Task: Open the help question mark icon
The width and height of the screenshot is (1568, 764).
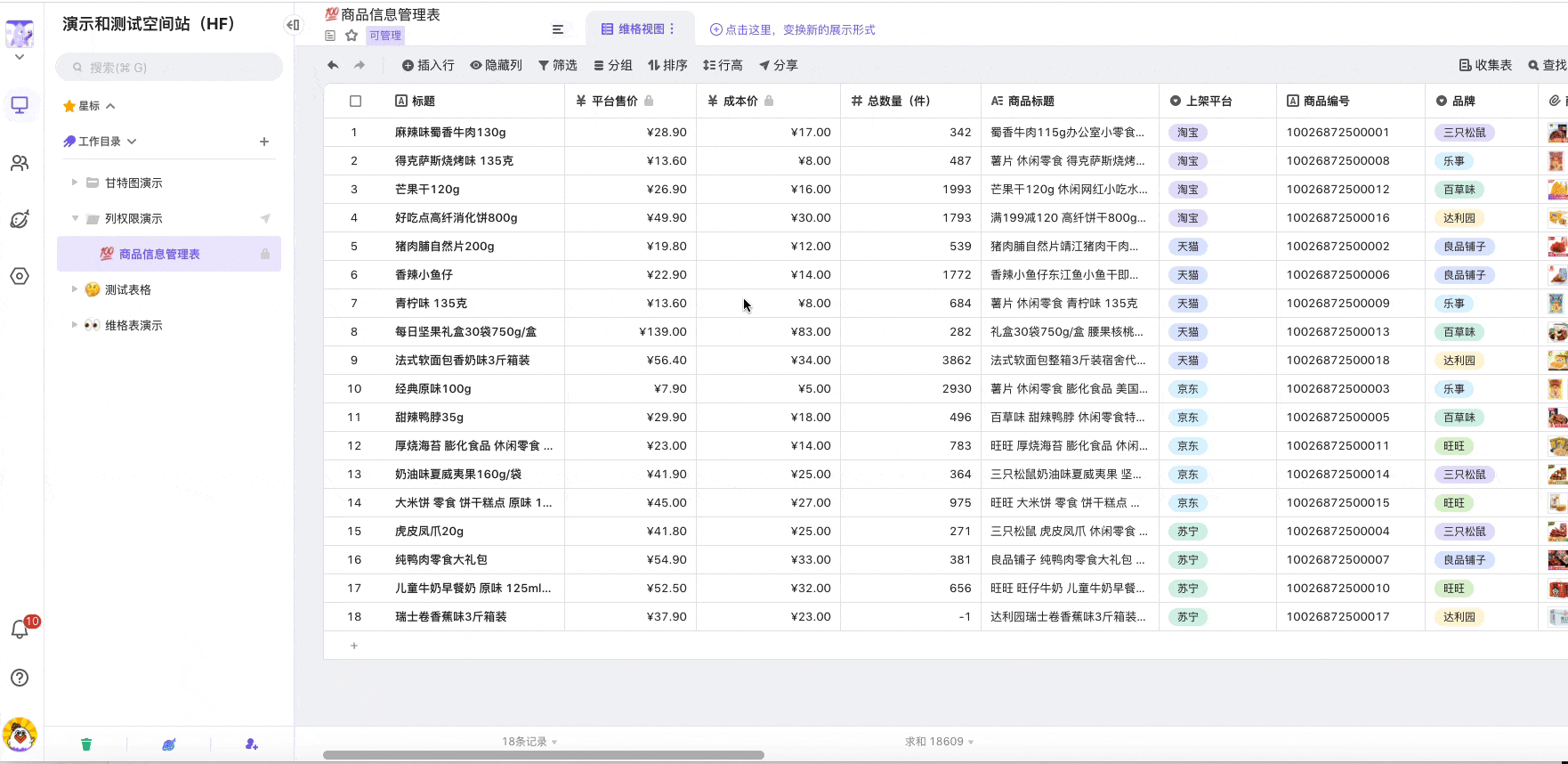Action: pos(20,678)
